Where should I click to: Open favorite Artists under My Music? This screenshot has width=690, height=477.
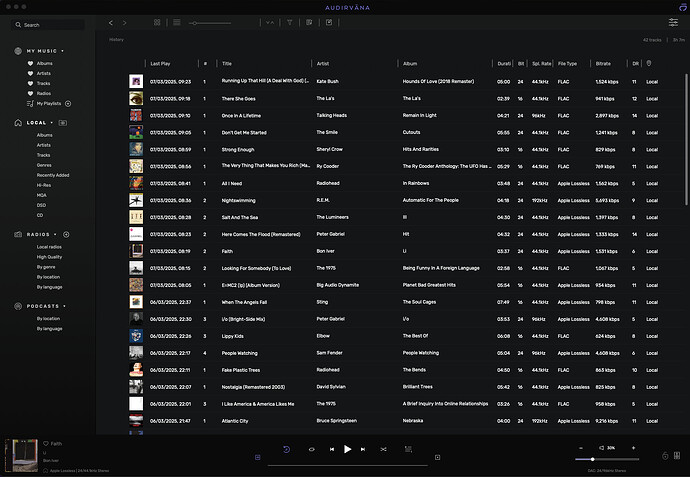[44, 73]
